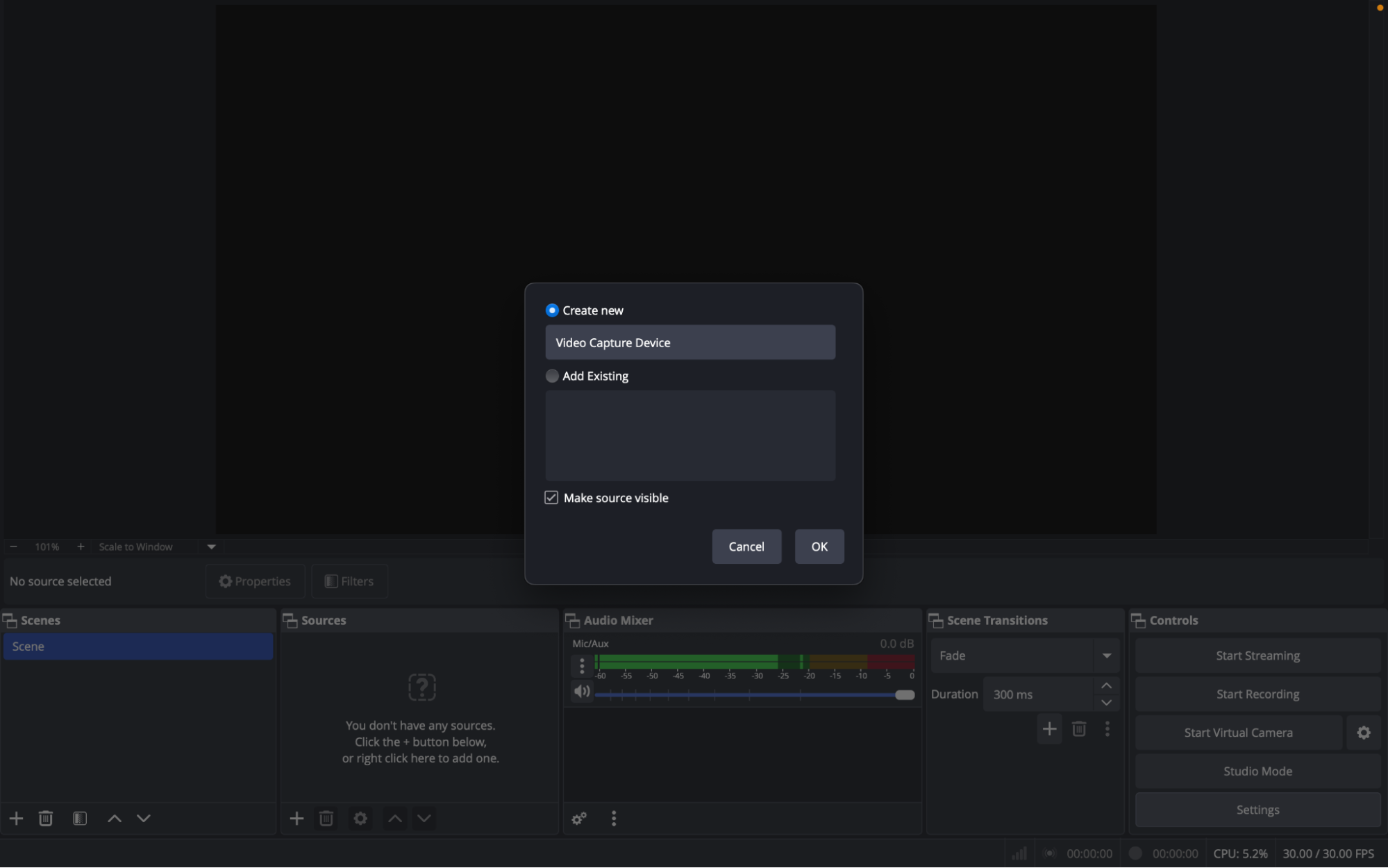Adjust Mic/Aux volume slider handle

pos(905,695)
